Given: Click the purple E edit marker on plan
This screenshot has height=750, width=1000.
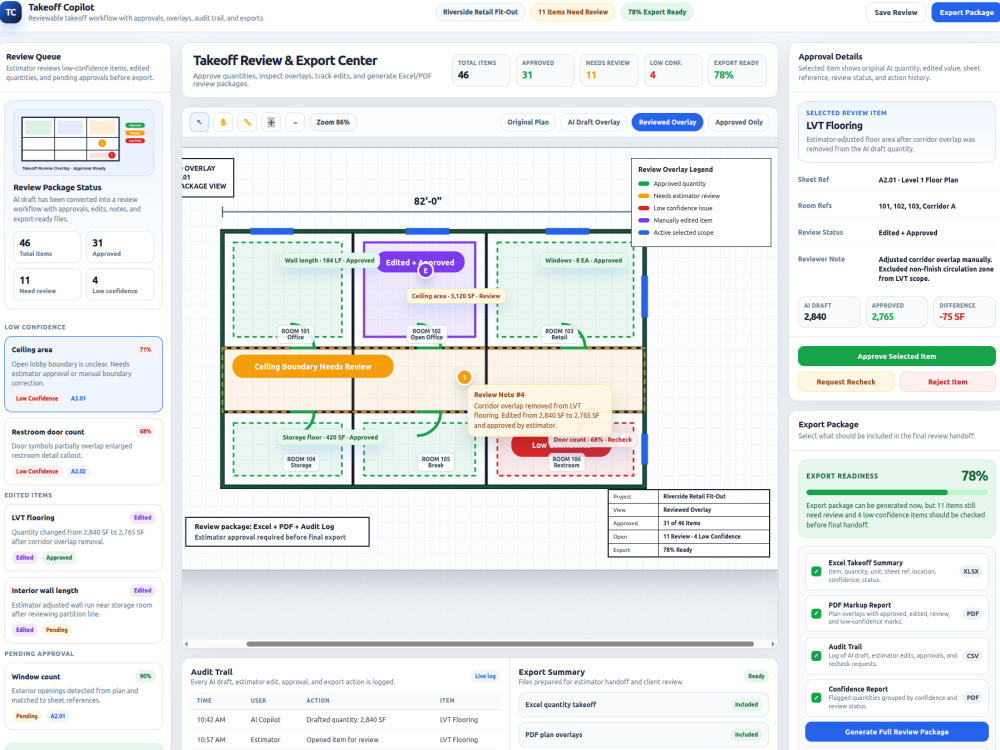Looking at the screenshot, I should [x=425, y=270].
